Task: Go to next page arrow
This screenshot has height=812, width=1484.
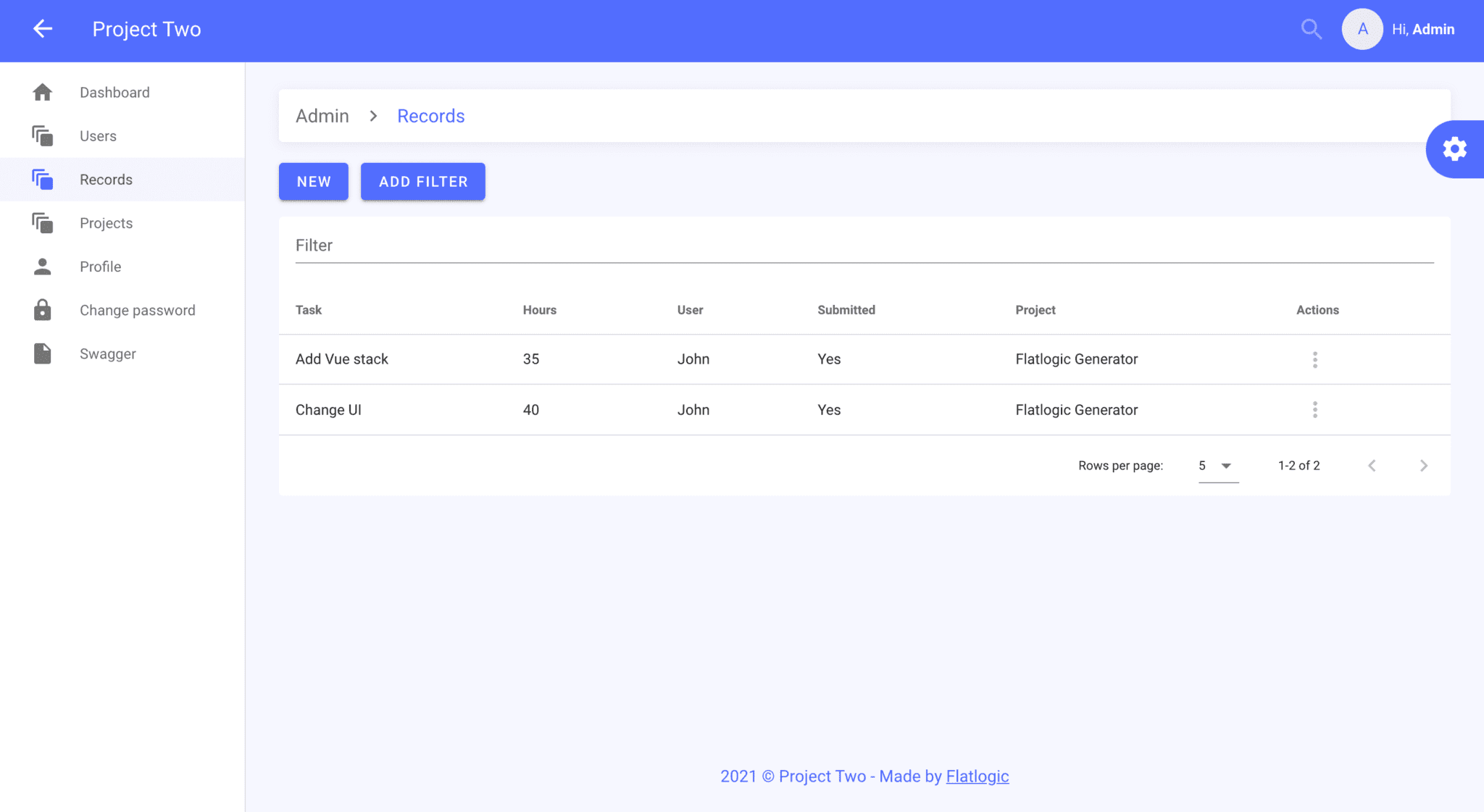Action: pyautogui.click(x=1423, y=466)
